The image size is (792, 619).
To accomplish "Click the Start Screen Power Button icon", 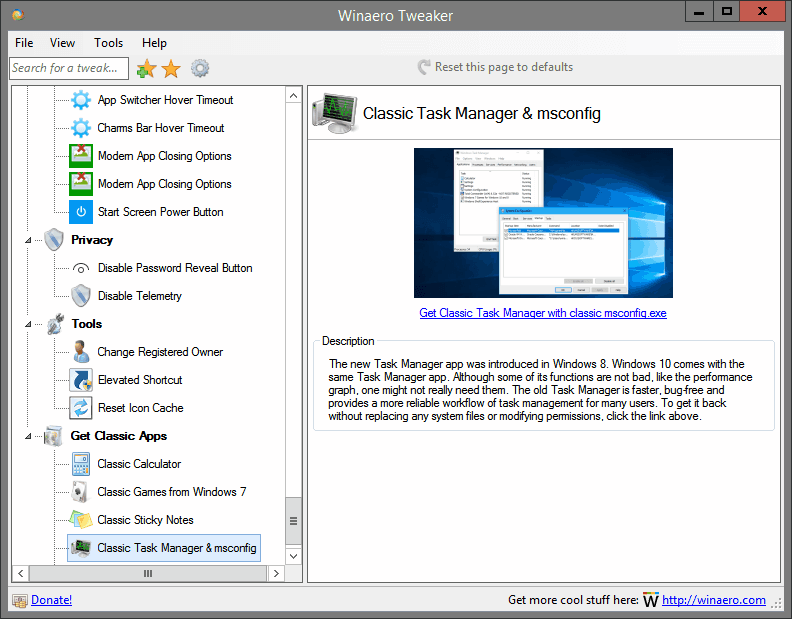I will coord(81,212).
